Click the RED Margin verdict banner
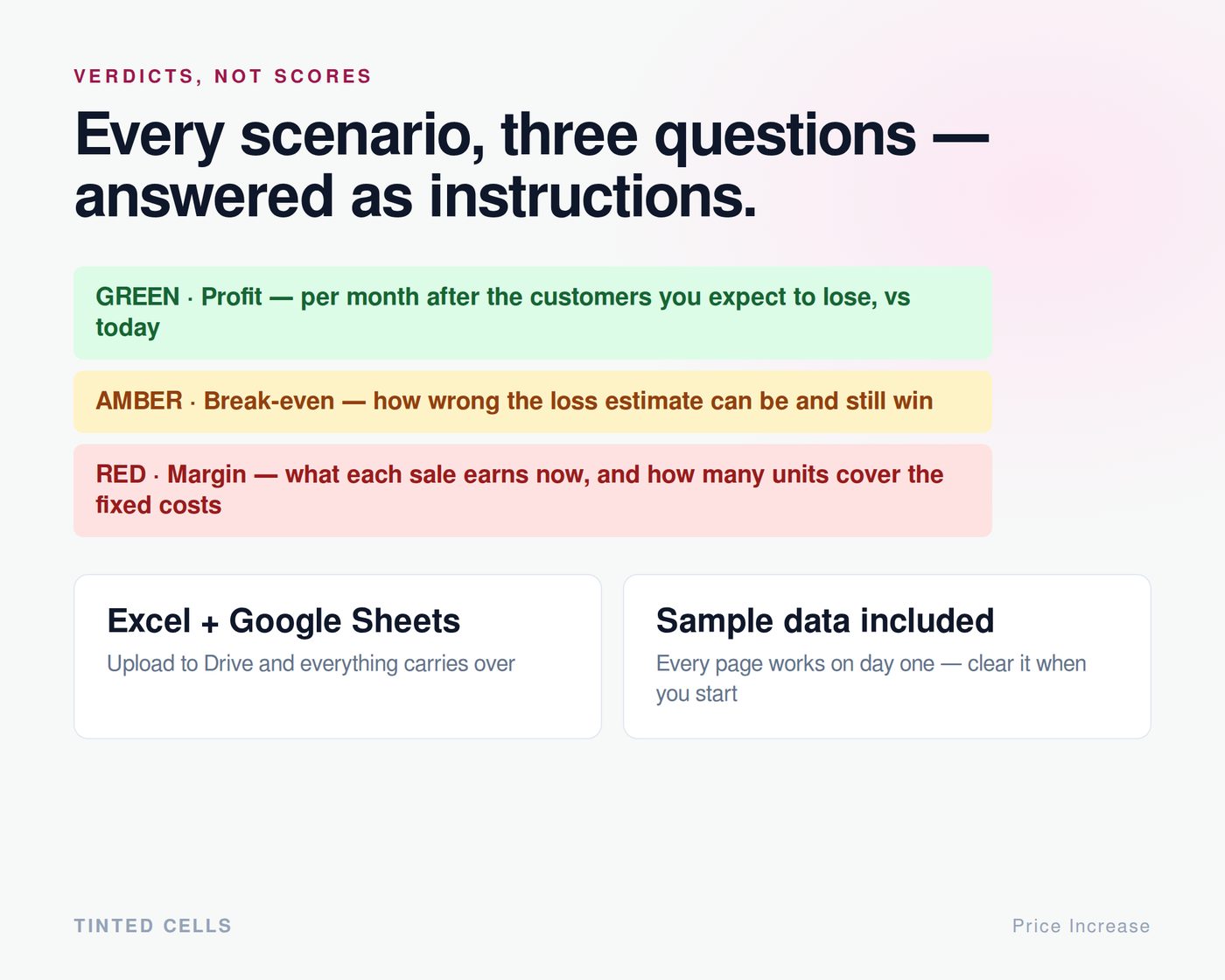 pos(532,490)
